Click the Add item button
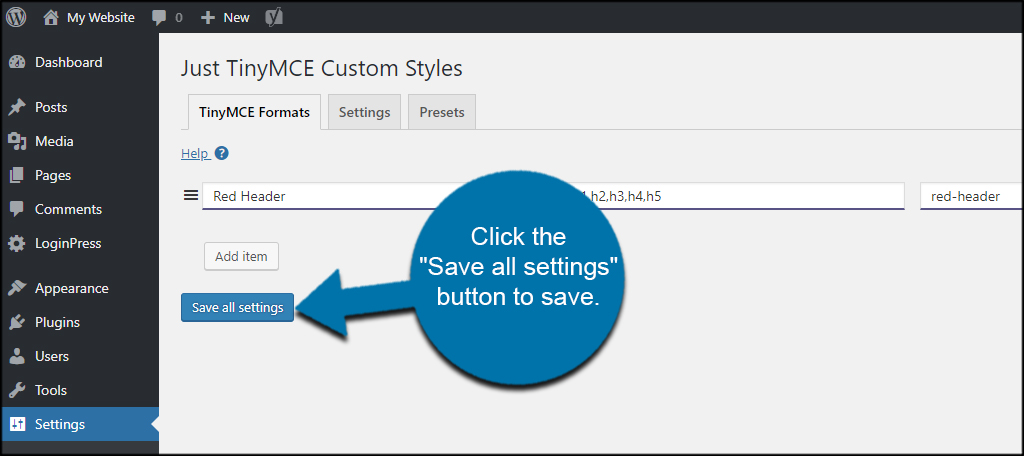1024x456 pixels. [241, 256]
